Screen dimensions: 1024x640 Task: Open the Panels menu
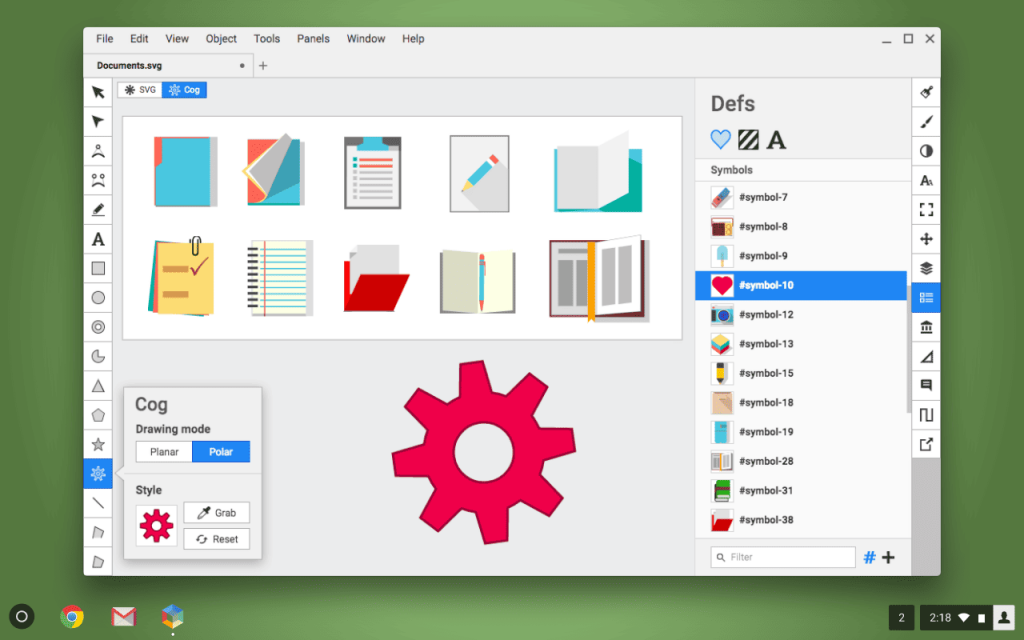(x=313, y=38)
